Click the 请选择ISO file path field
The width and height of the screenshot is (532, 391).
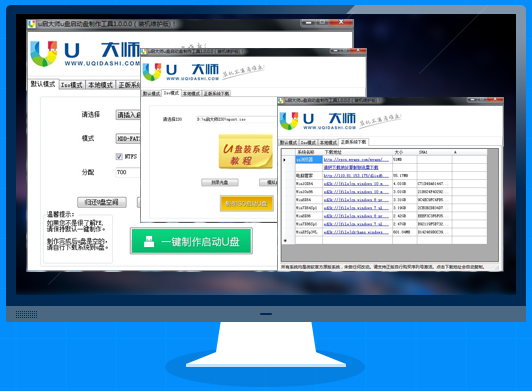point(236,119)
